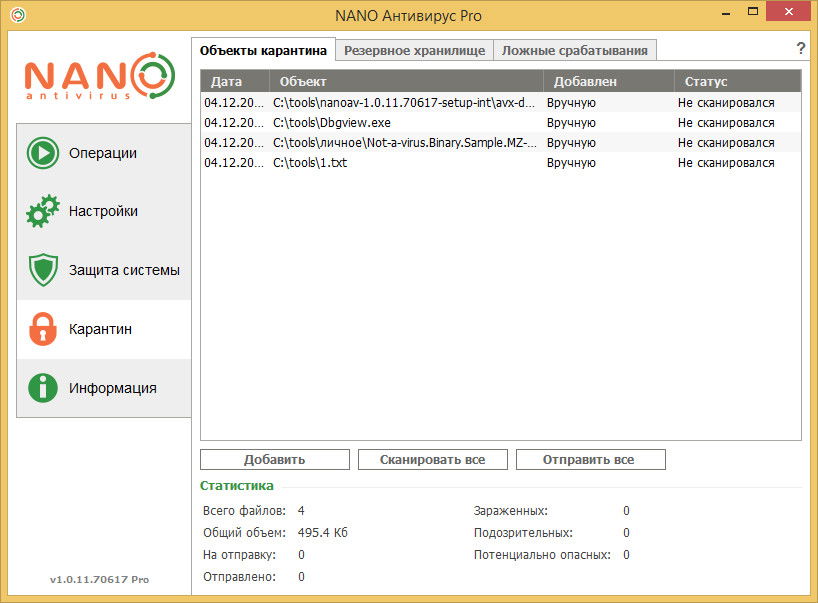Image resolution: width=818 pixels, height=603 pixels.
Task: Click the green gears Настройки icon
Action: coord(43,211)
